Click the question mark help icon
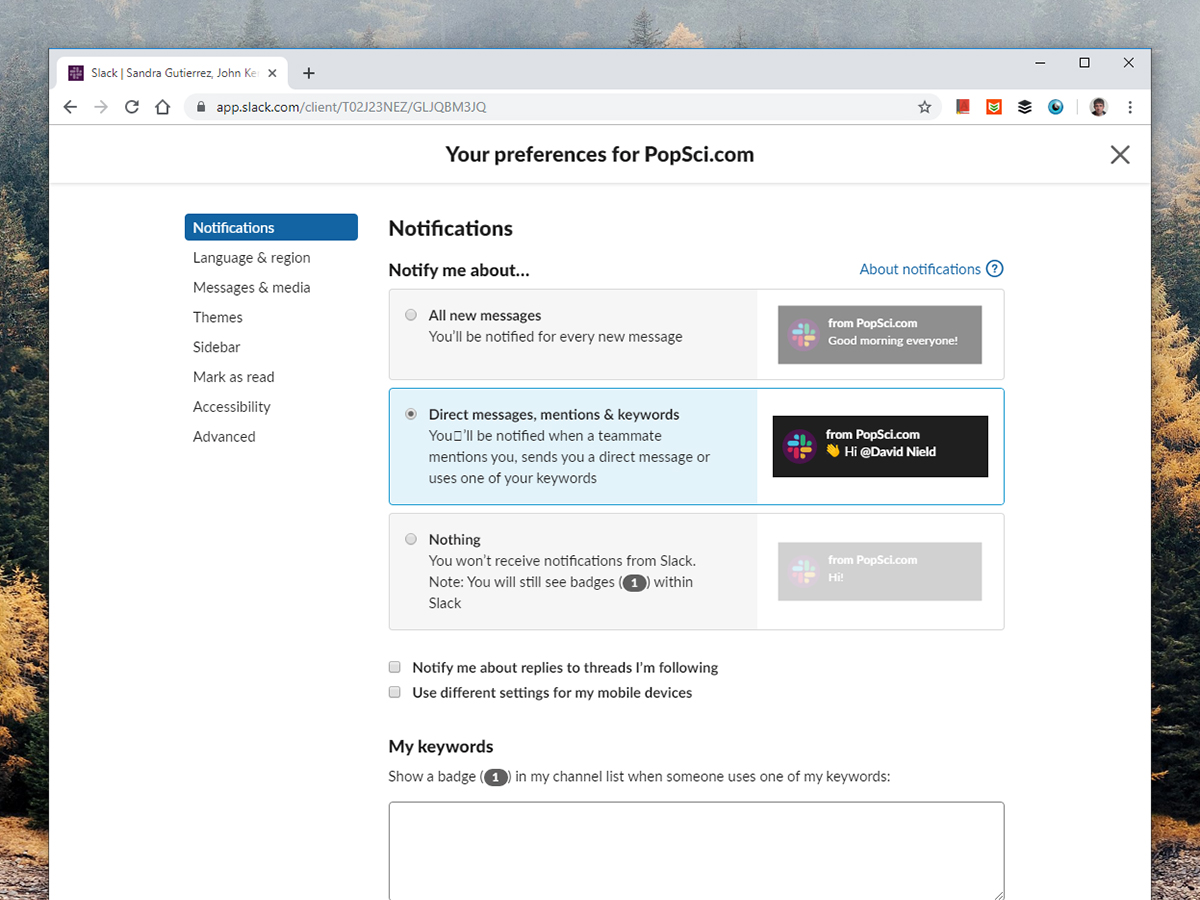Viewport: 1200px width, 900px height. 994,269
